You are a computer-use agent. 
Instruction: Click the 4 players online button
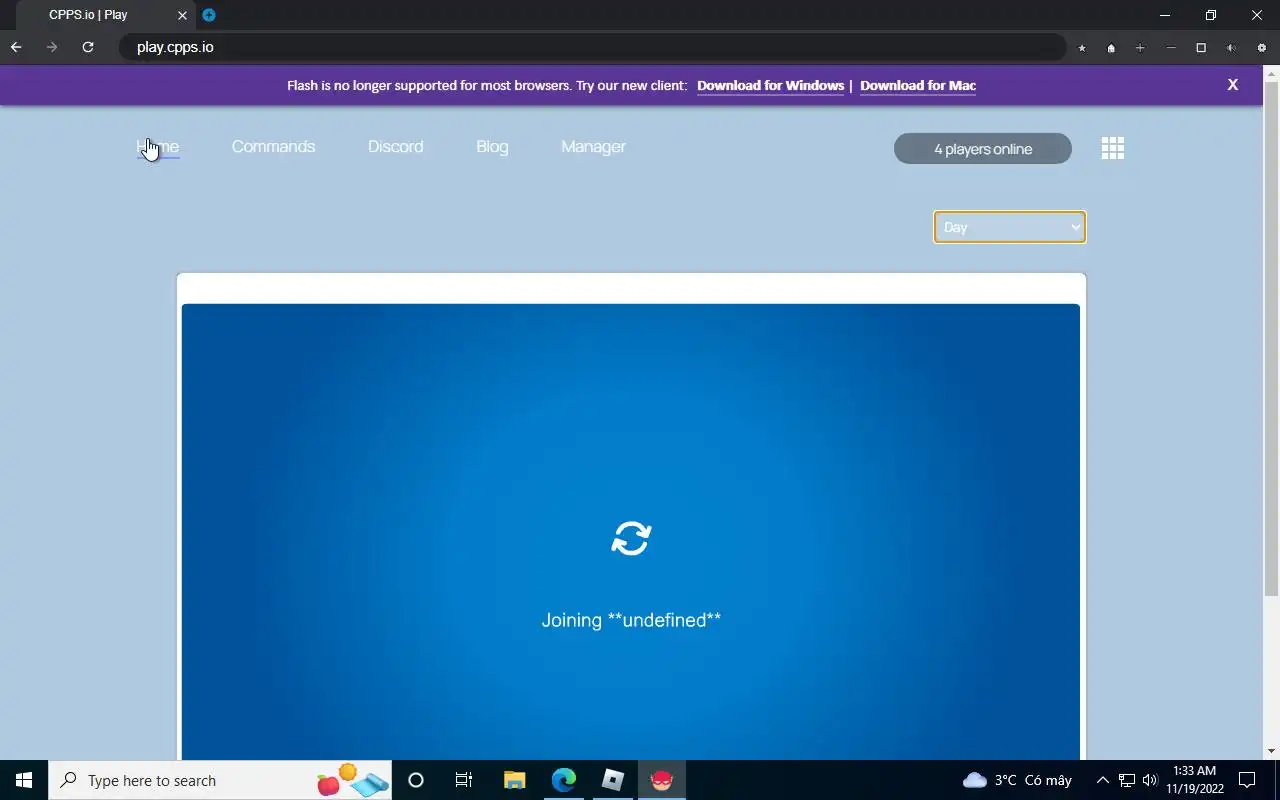tap(983, 149)
